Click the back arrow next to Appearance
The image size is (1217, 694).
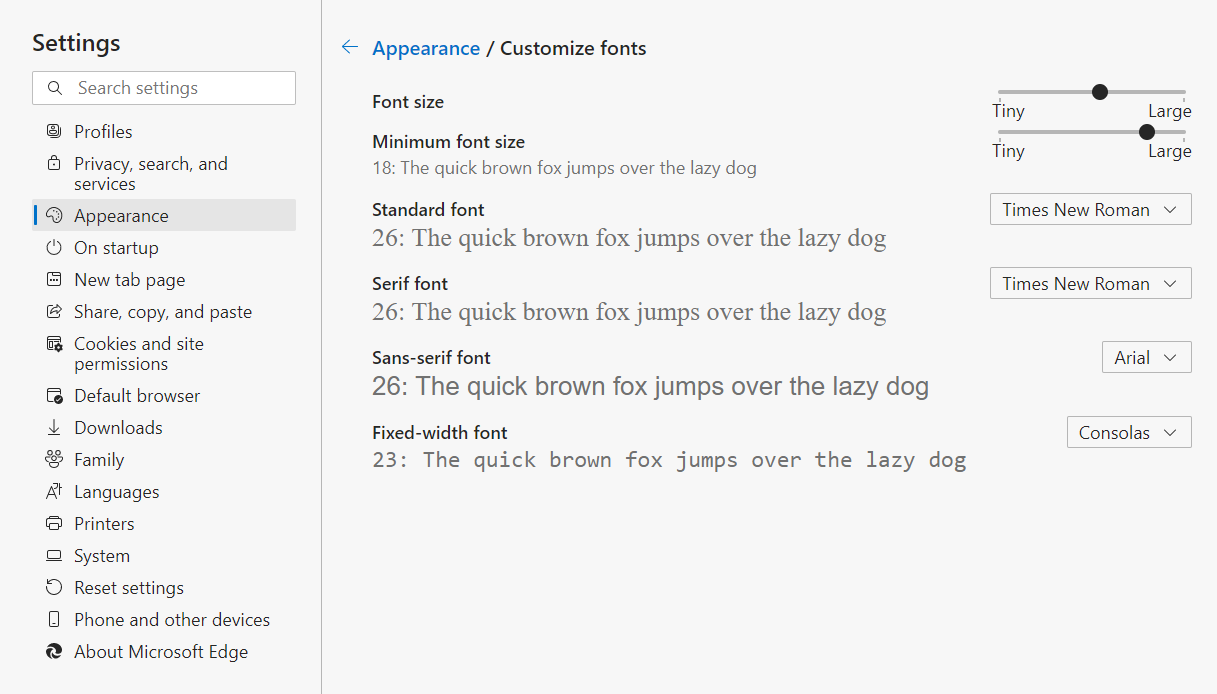[349, 47]
